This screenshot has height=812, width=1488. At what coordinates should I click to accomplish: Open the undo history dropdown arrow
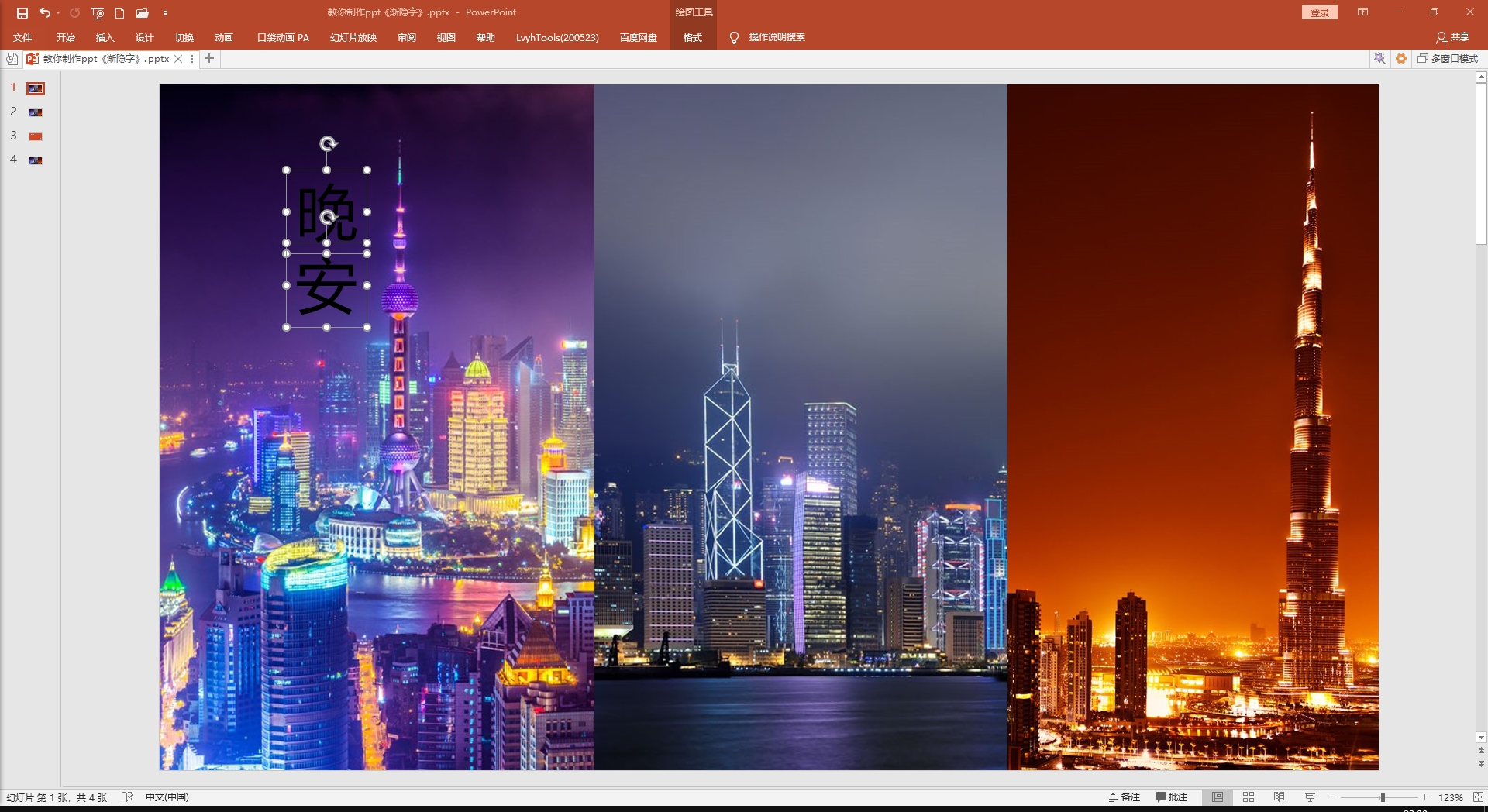(x=58, y=12)
